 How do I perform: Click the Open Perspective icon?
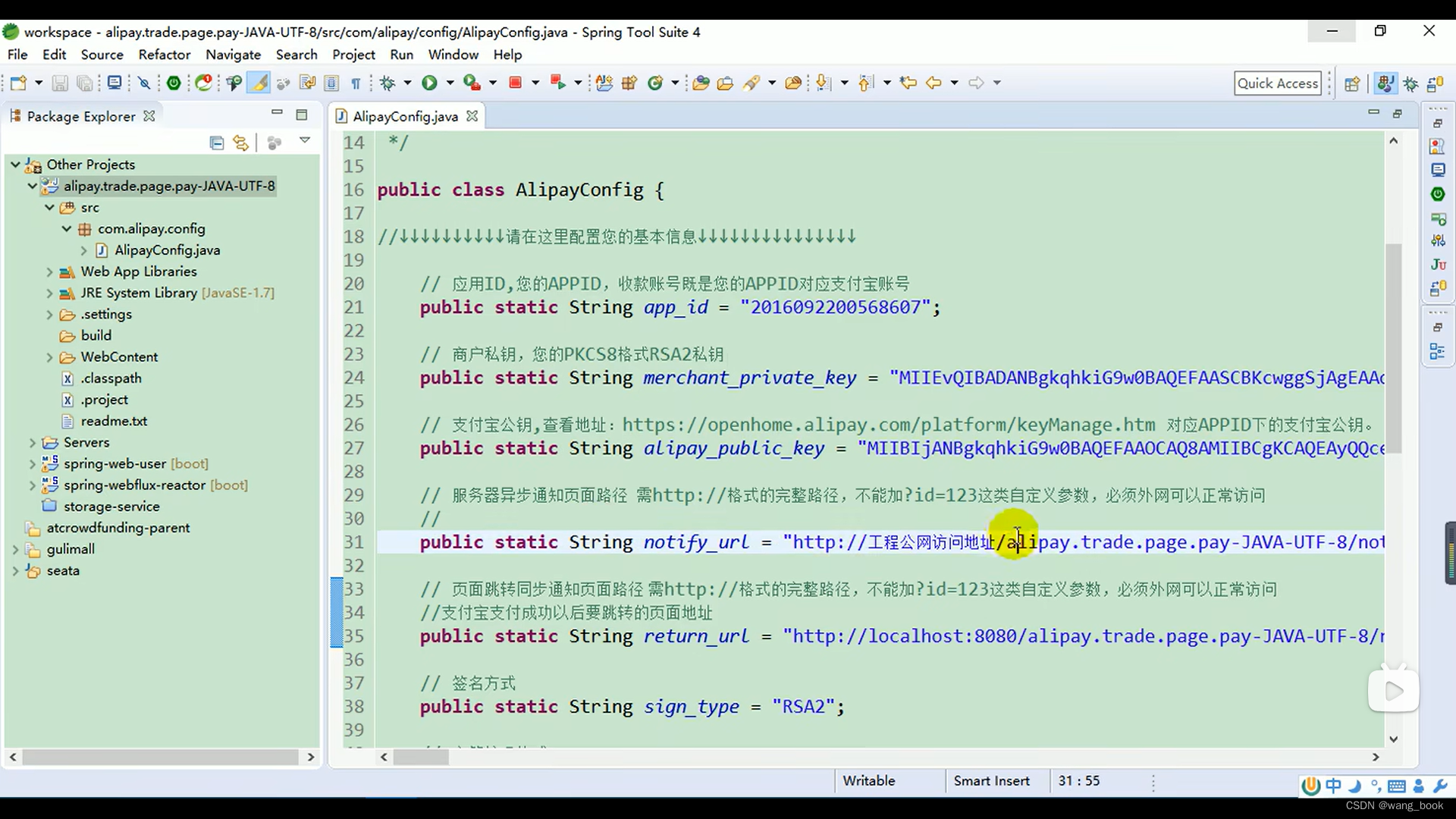[1352, 83]
